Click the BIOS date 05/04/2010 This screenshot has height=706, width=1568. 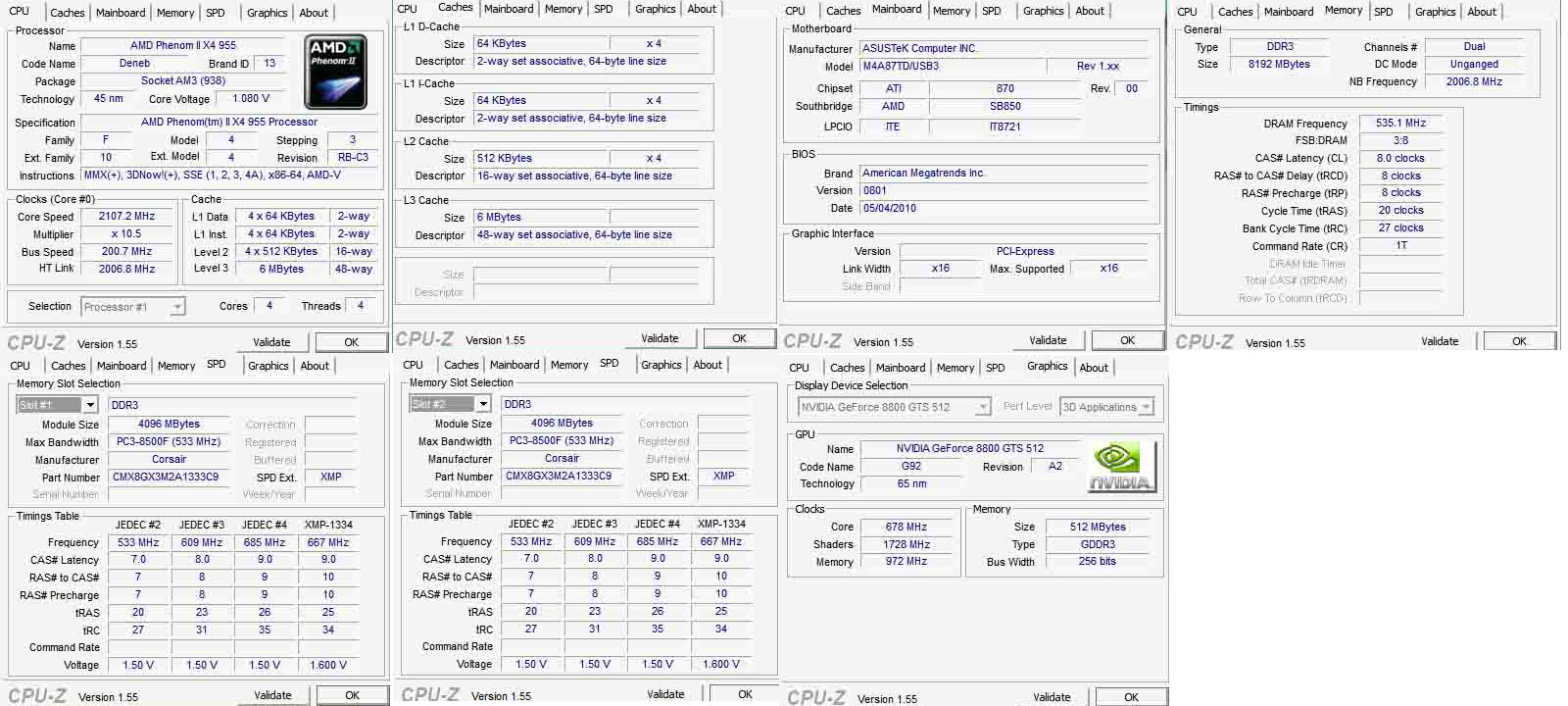[x=889, y=209]
